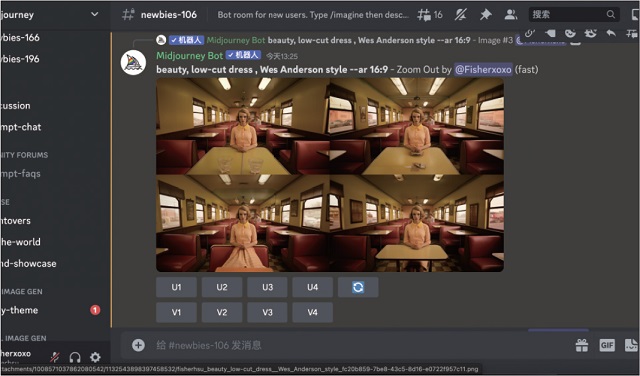The height and width of the screenshot is (376, 640).
Task: Click the newbies-106 channel title
Action: point(169,15)
